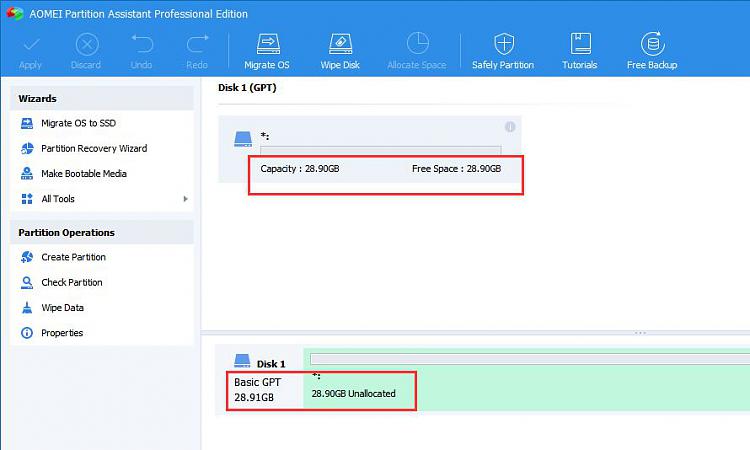Expand the All Tools submenu arrow
The image size is (750, 450).
click(x=186, y=199)
